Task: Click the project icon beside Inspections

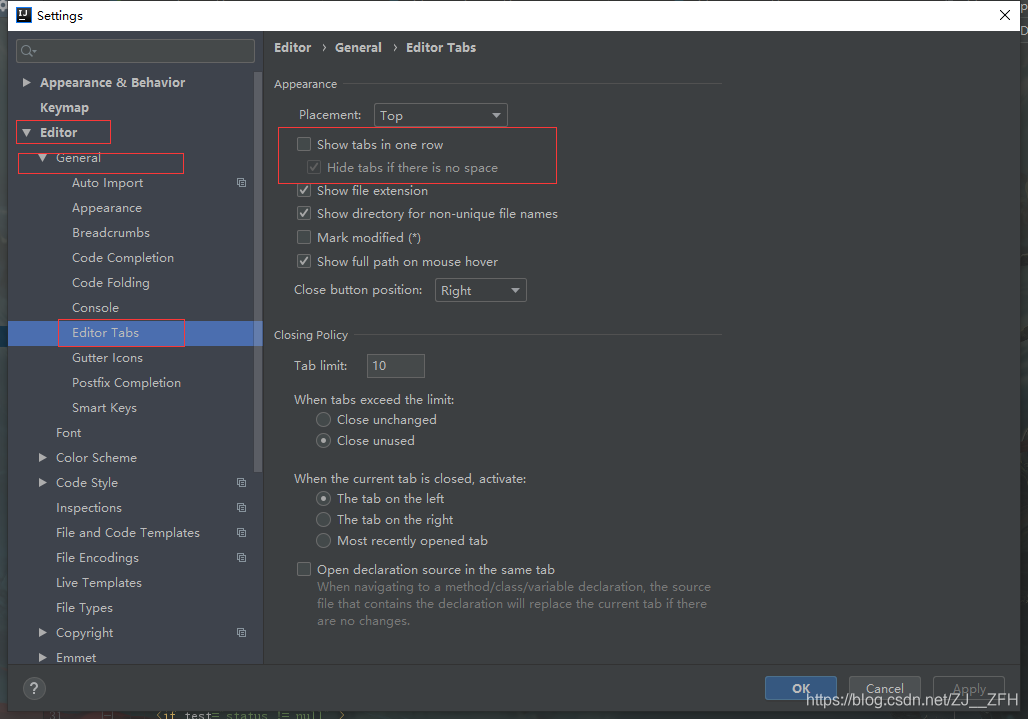Action: coord(241,507)
